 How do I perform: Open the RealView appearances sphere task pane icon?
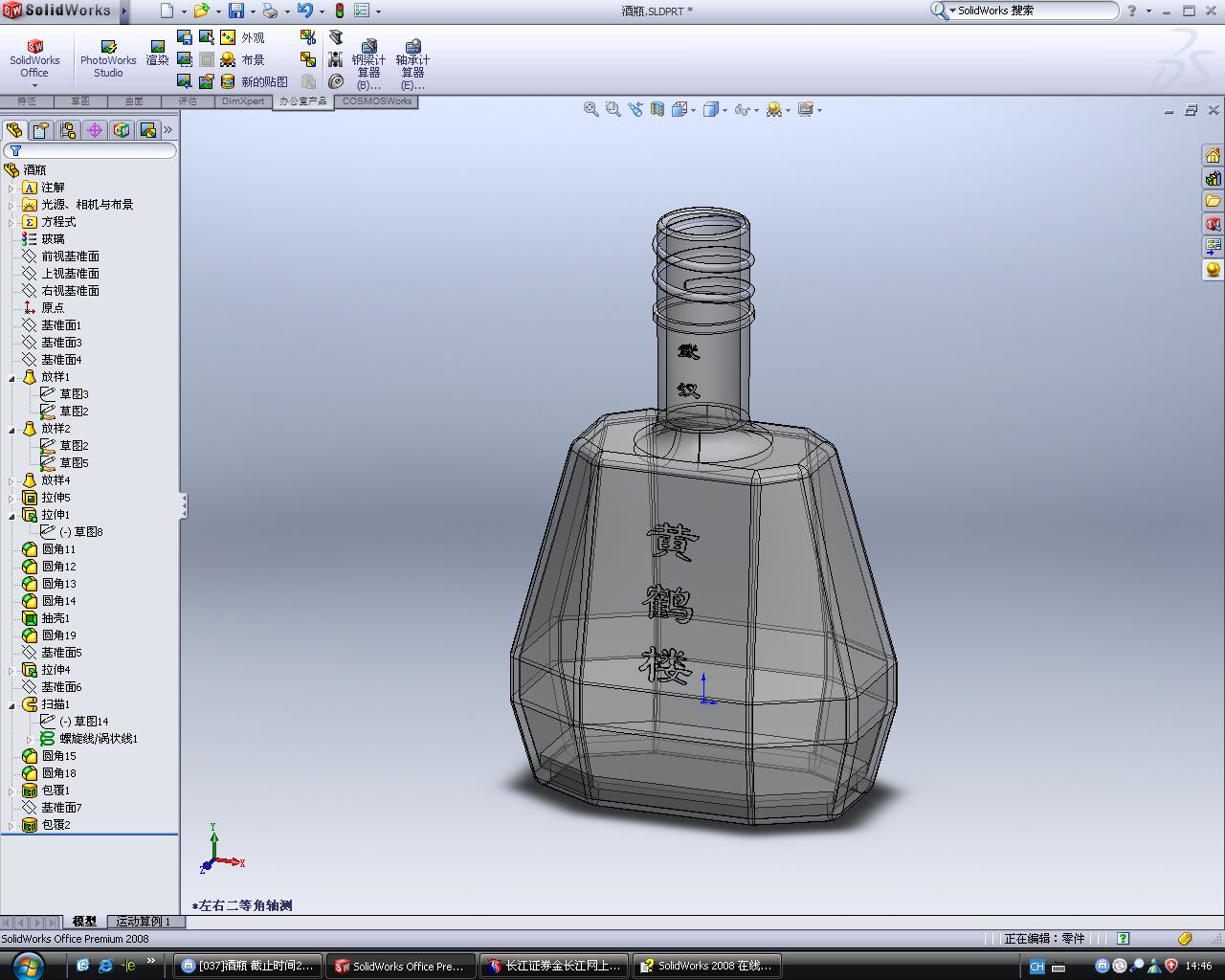pos(1213,270)
